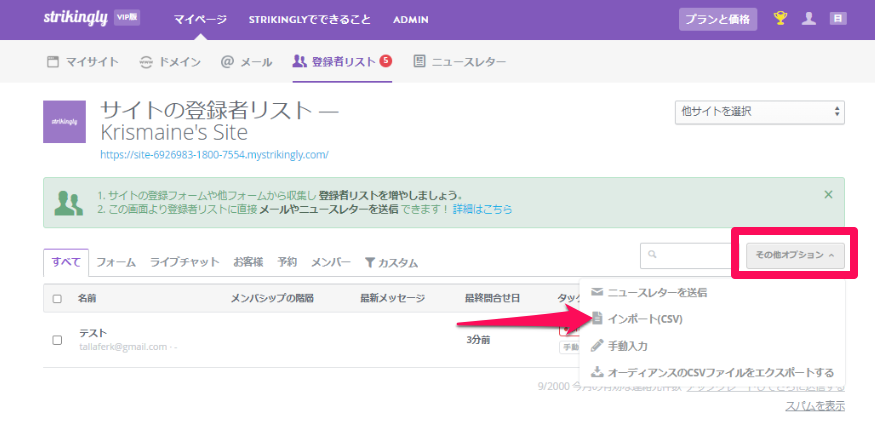Open the マイページ menu
Screen dimensions: 875x432
click(200, 20)
